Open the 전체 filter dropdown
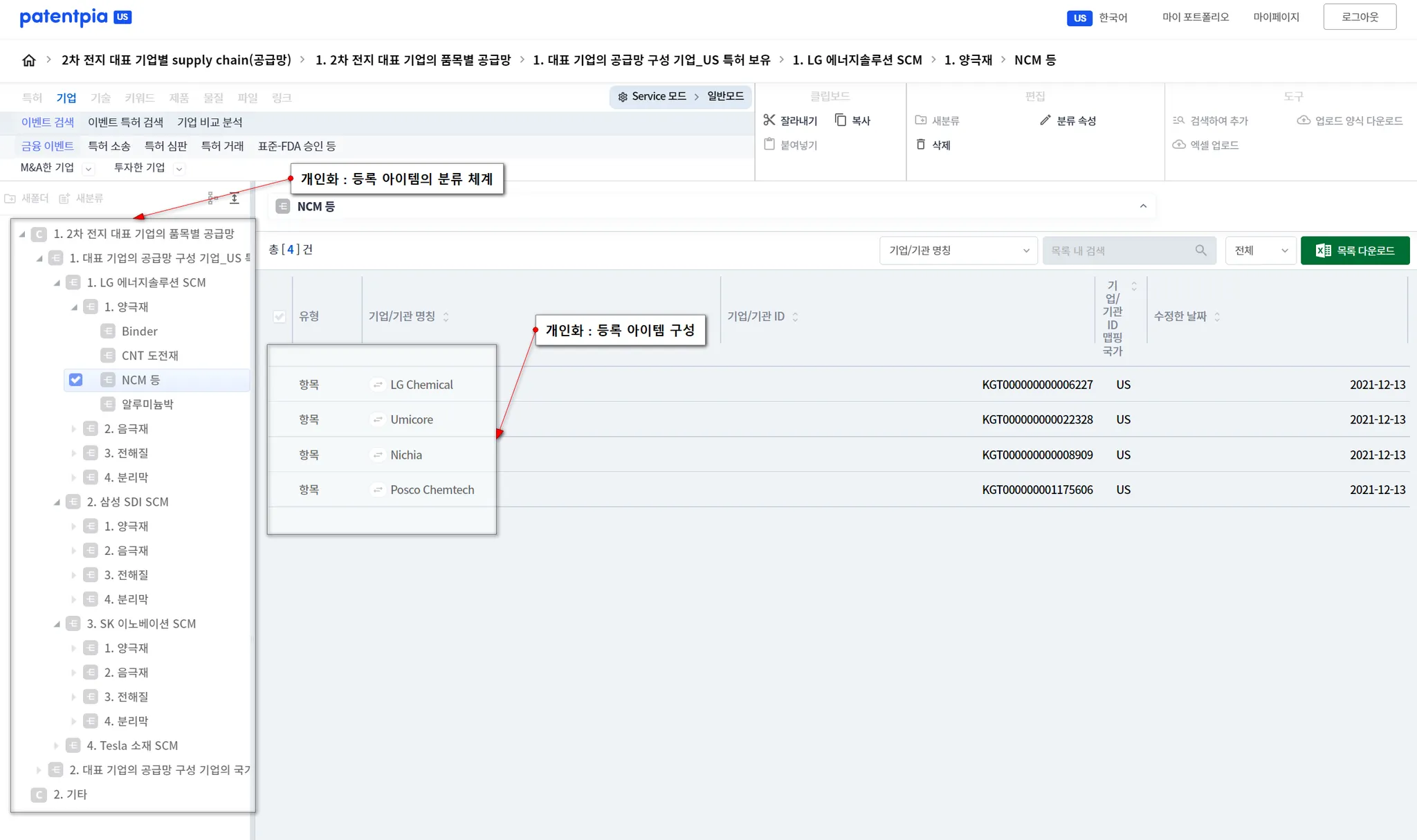The width and height of the screenshot is (1417, 840). pyautogui.click(x=1261, y=250)
